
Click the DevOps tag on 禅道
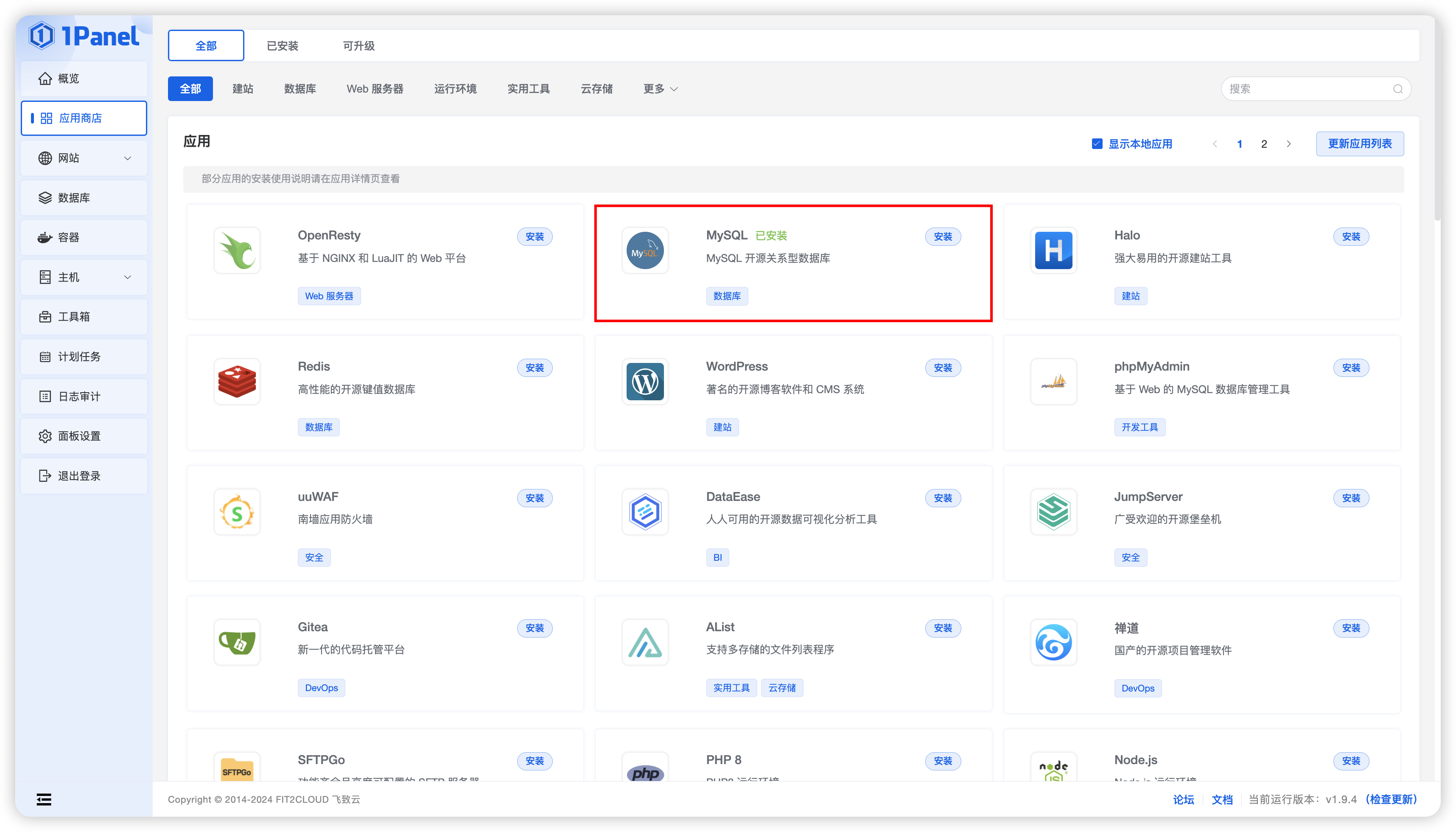coord(1137,689)
